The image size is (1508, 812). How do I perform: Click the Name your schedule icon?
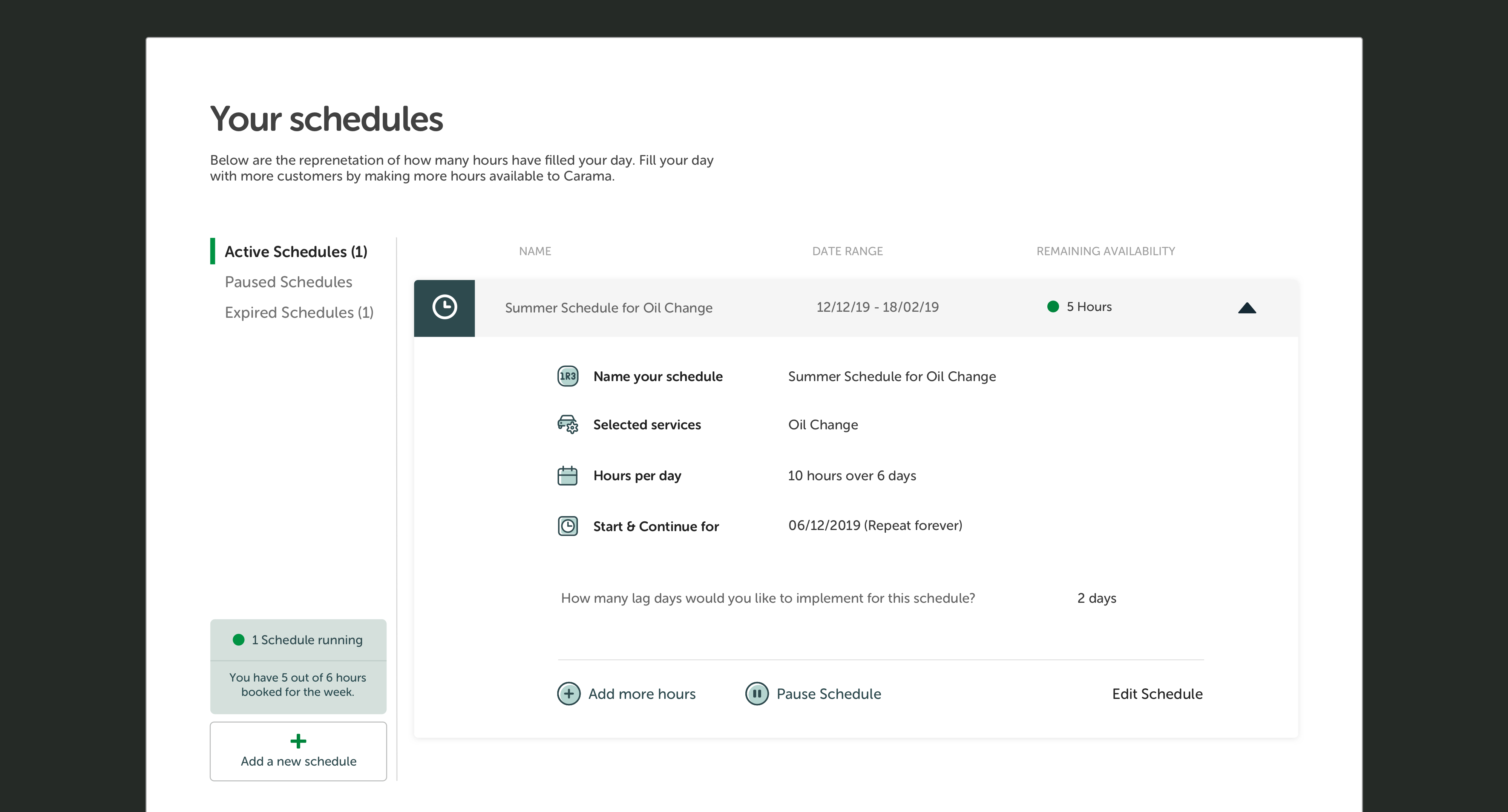pos(567,376)
